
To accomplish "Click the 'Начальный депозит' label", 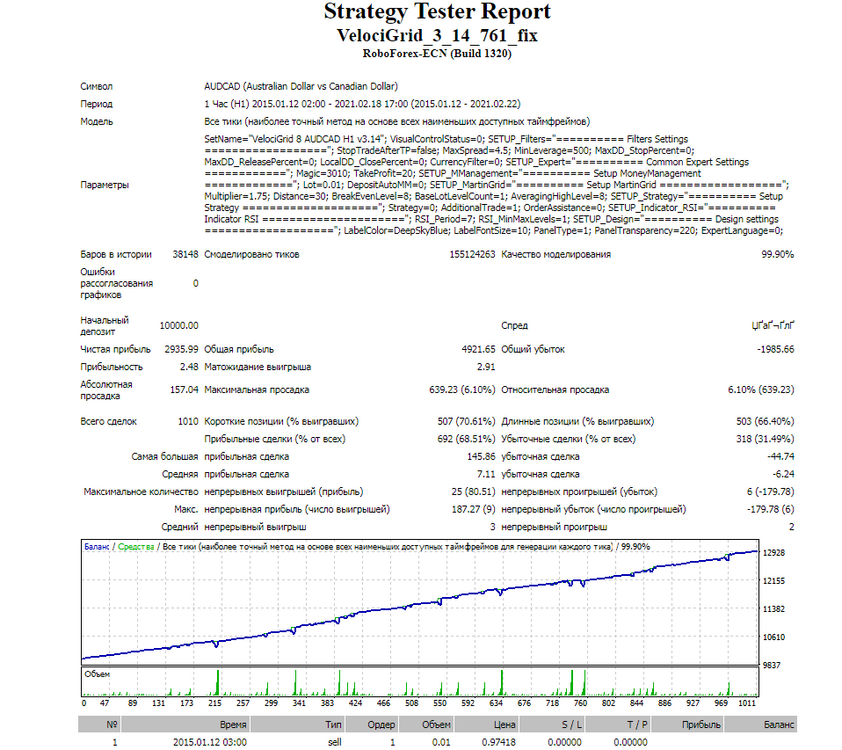I will 105,326.
